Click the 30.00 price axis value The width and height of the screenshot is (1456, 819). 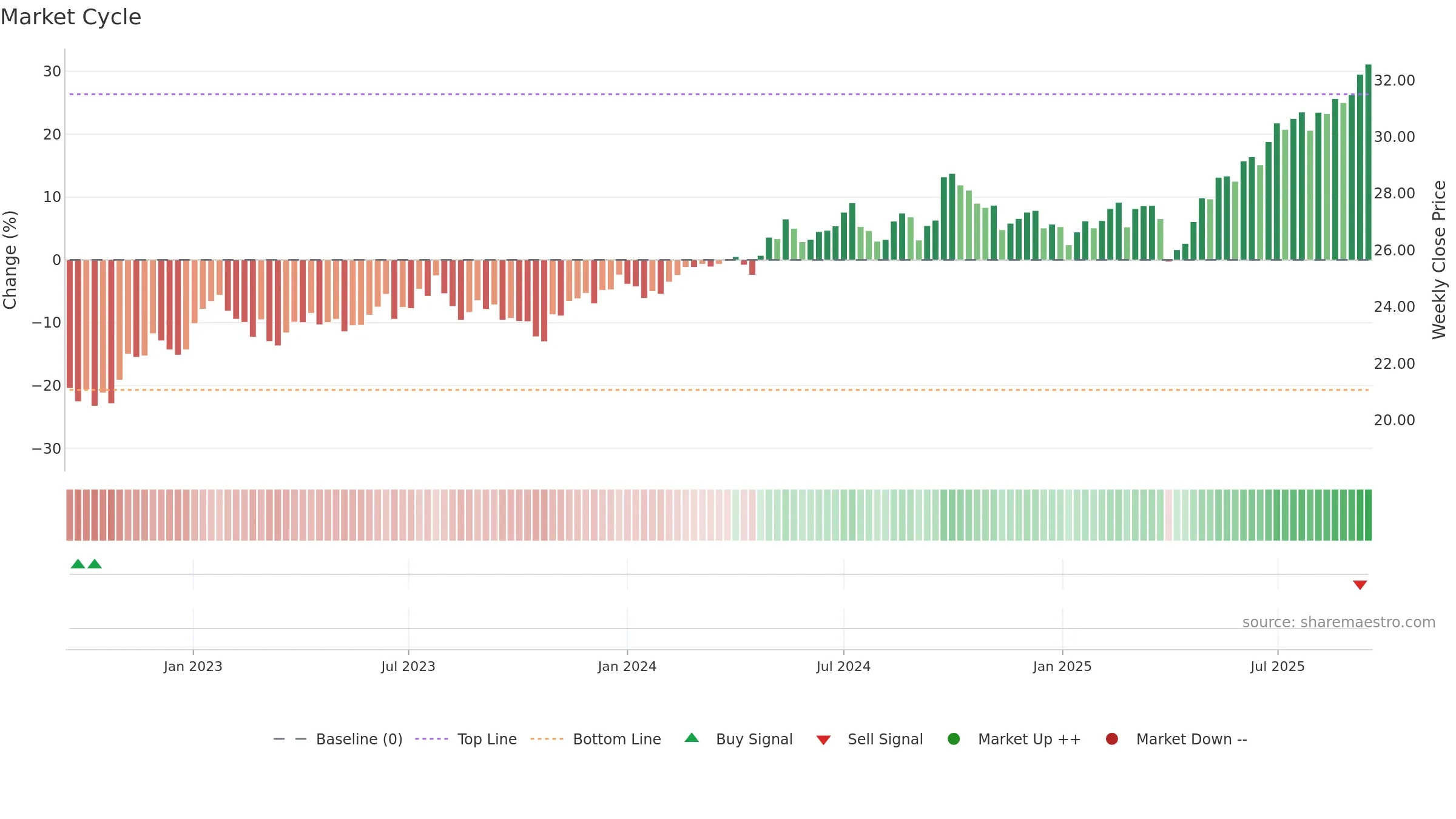click(x=1394, y=136)
